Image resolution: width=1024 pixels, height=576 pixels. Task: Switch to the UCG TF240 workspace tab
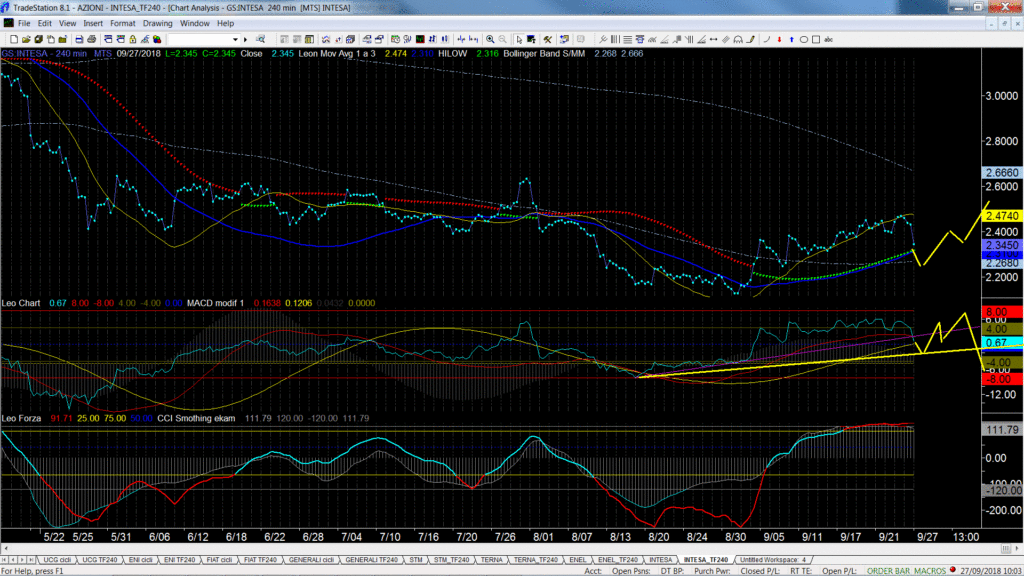(x=99, y=560)
